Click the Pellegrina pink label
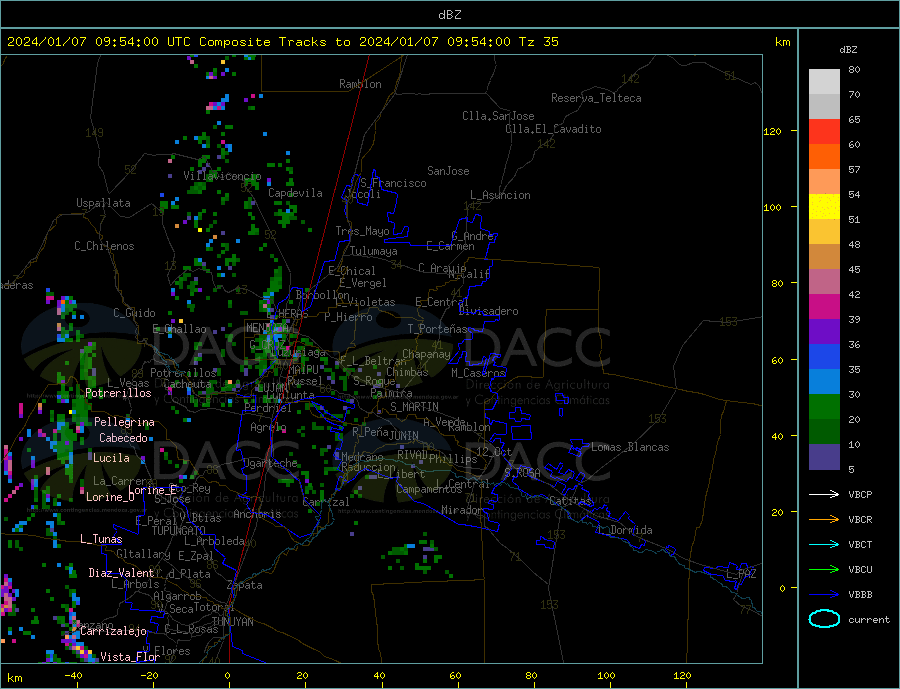The image size is (900, 689). 125,422
